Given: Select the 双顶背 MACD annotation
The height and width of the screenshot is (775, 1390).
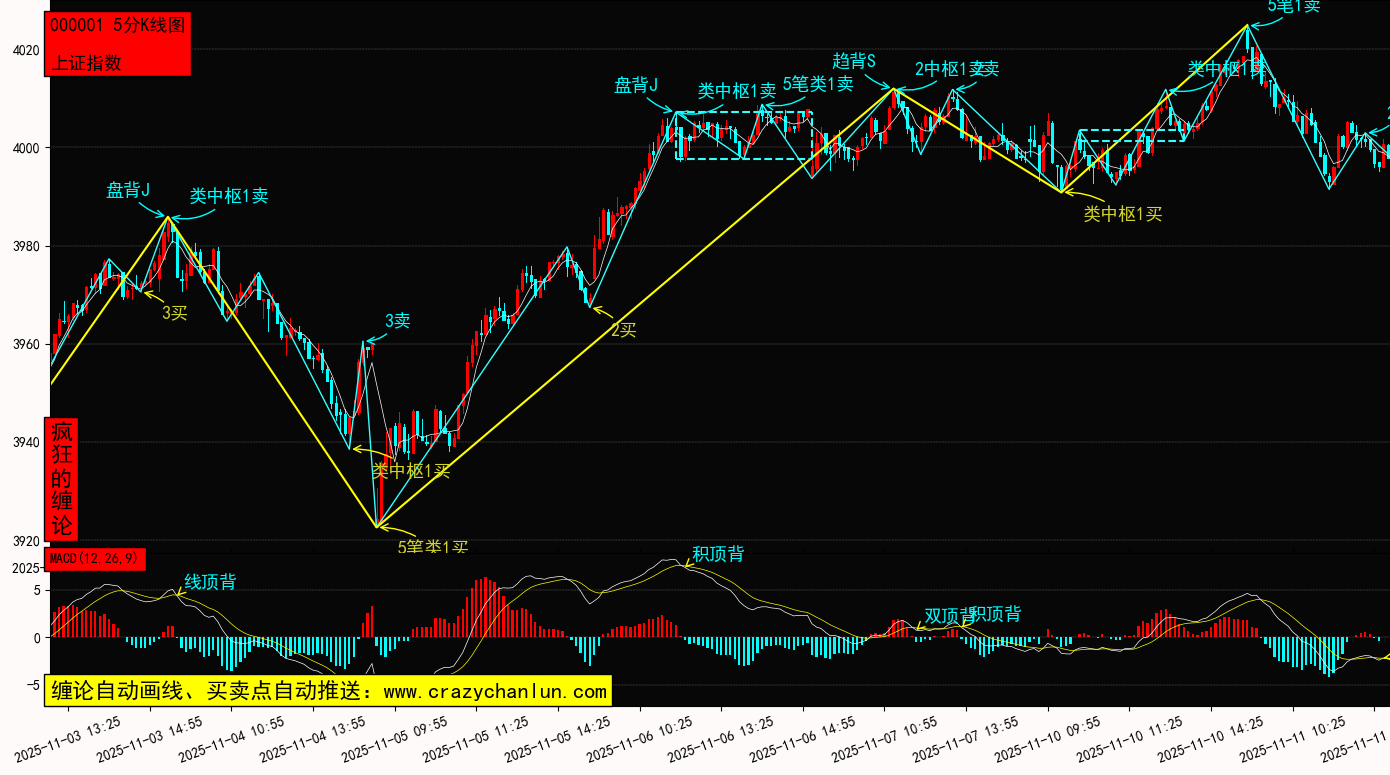Looking at the screenshot, I should click(x=946, y=615).
